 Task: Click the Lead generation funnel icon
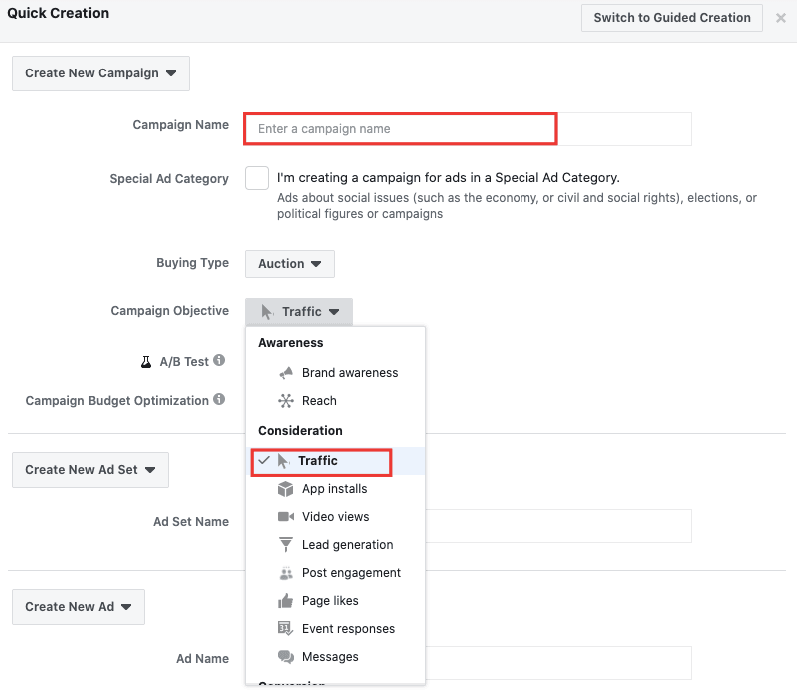[286, 545]
